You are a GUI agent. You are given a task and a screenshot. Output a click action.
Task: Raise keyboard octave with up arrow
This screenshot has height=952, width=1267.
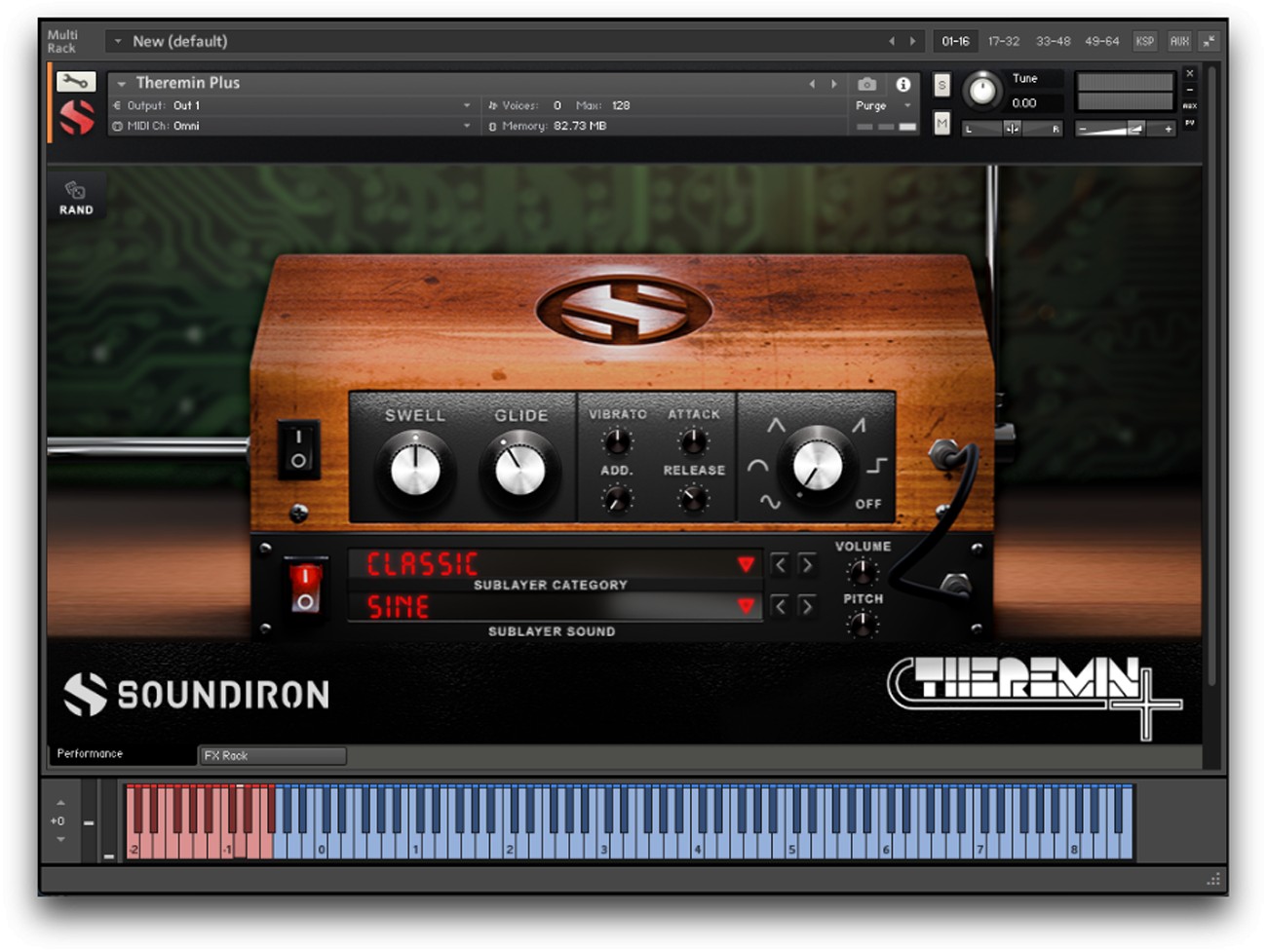[60, 803]
